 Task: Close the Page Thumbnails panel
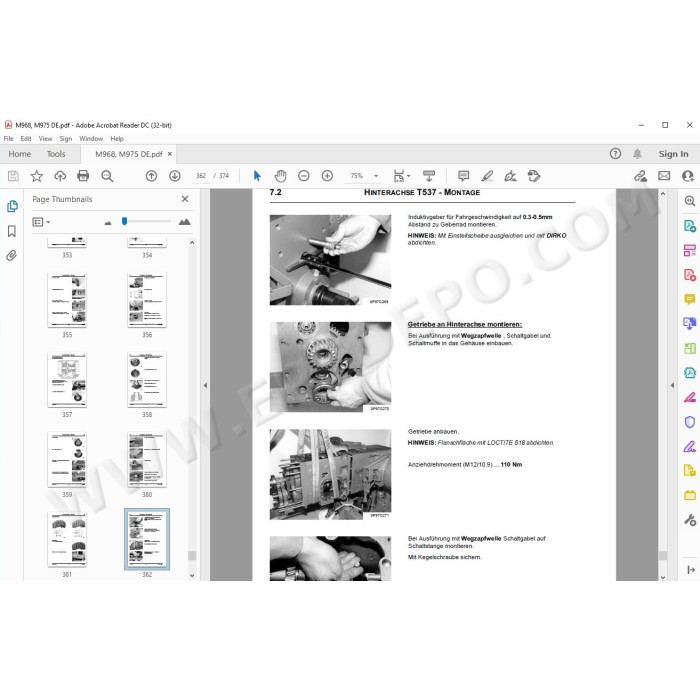coord(185,199)
